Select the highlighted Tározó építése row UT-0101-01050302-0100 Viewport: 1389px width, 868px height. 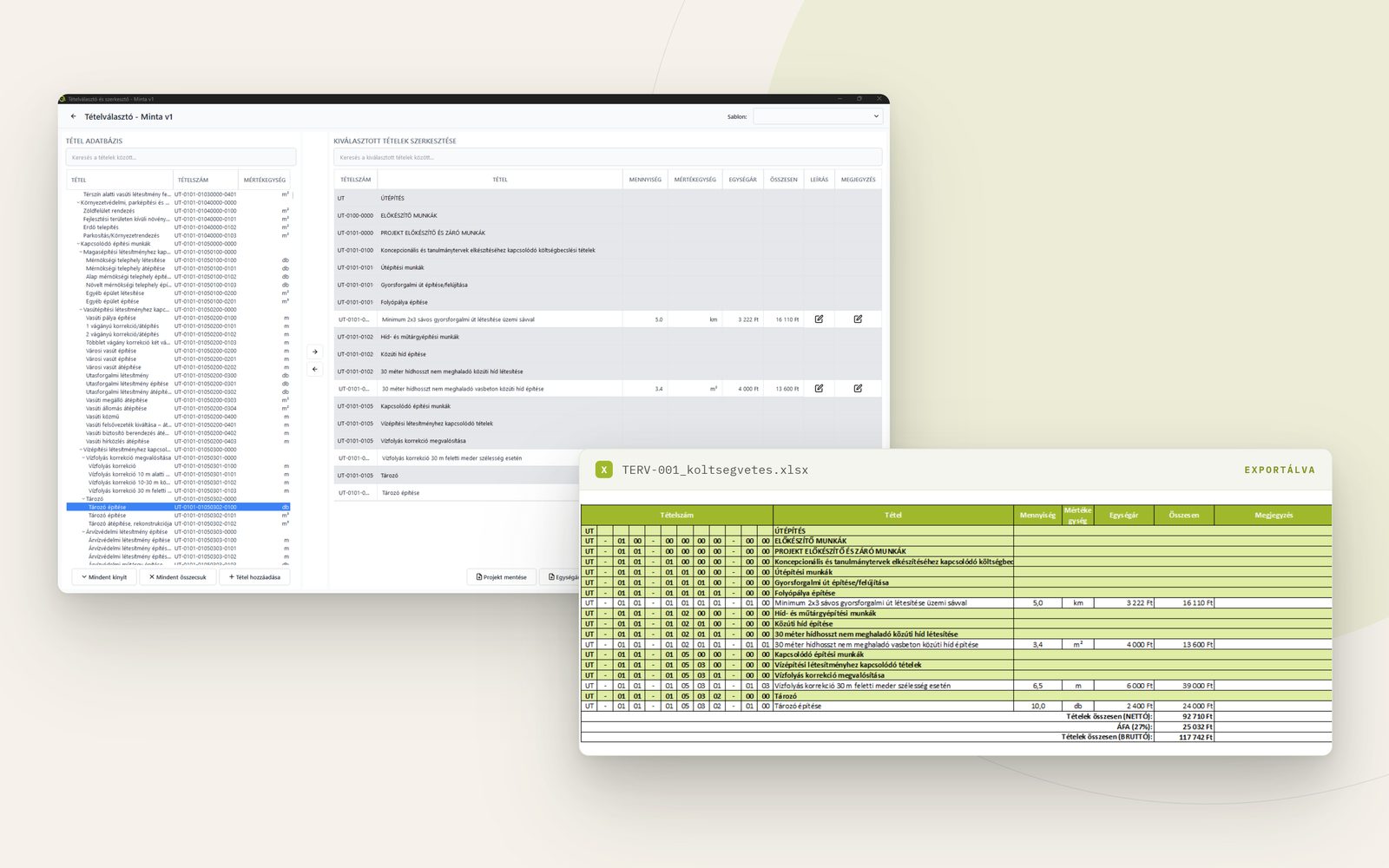178,507
